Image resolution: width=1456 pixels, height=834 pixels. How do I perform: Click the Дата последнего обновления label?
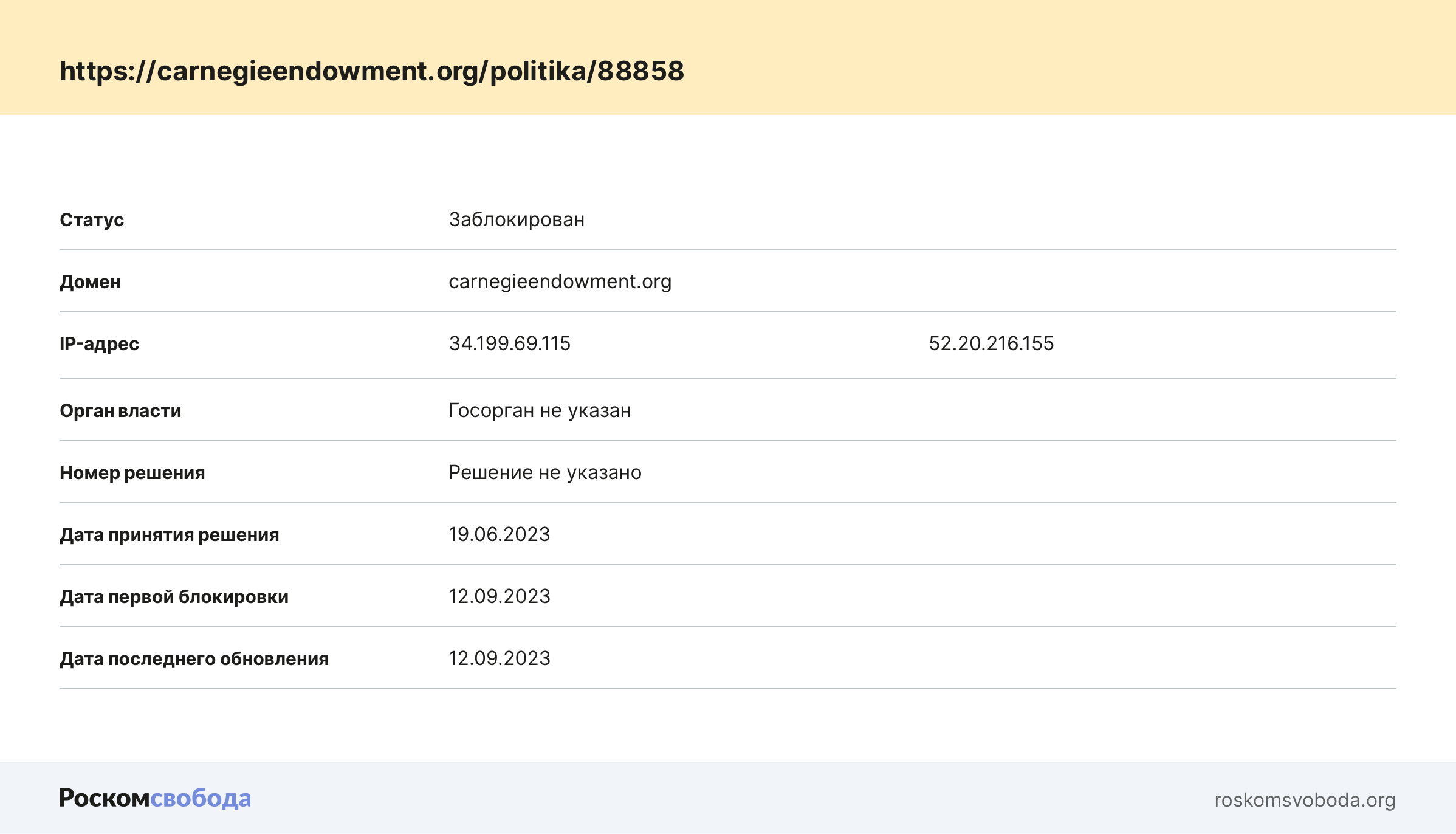(194, 659)
